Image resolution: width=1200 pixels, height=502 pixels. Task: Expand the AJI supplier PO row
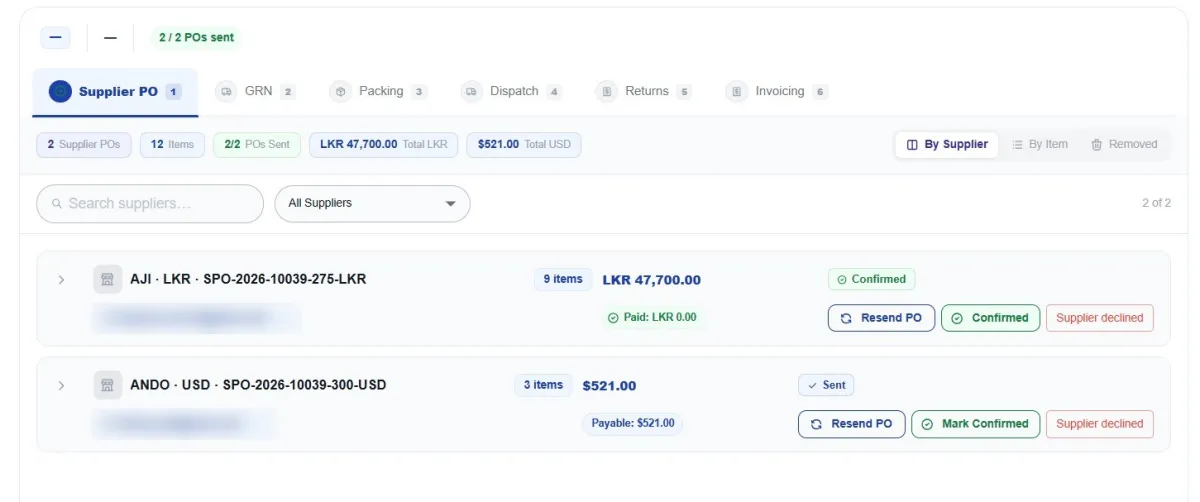[61, 280]
